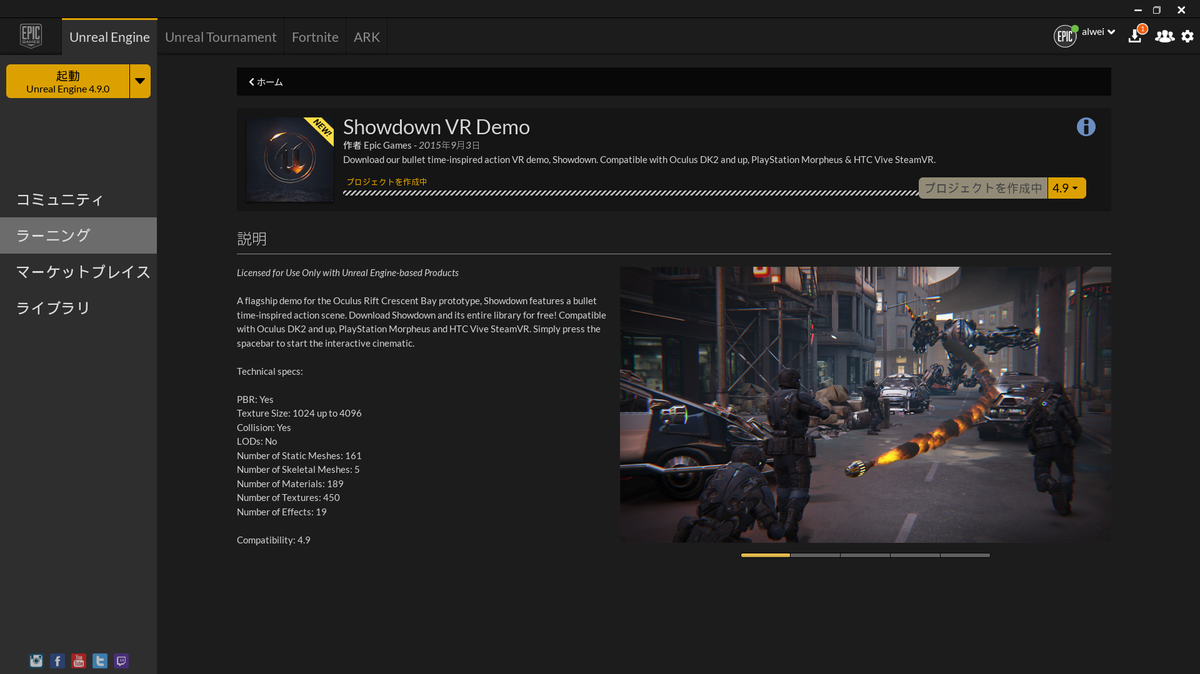This screenshot has height=674, width=1200.
Task: Expand the alwei account dropdown
Action: [1099, 32]
